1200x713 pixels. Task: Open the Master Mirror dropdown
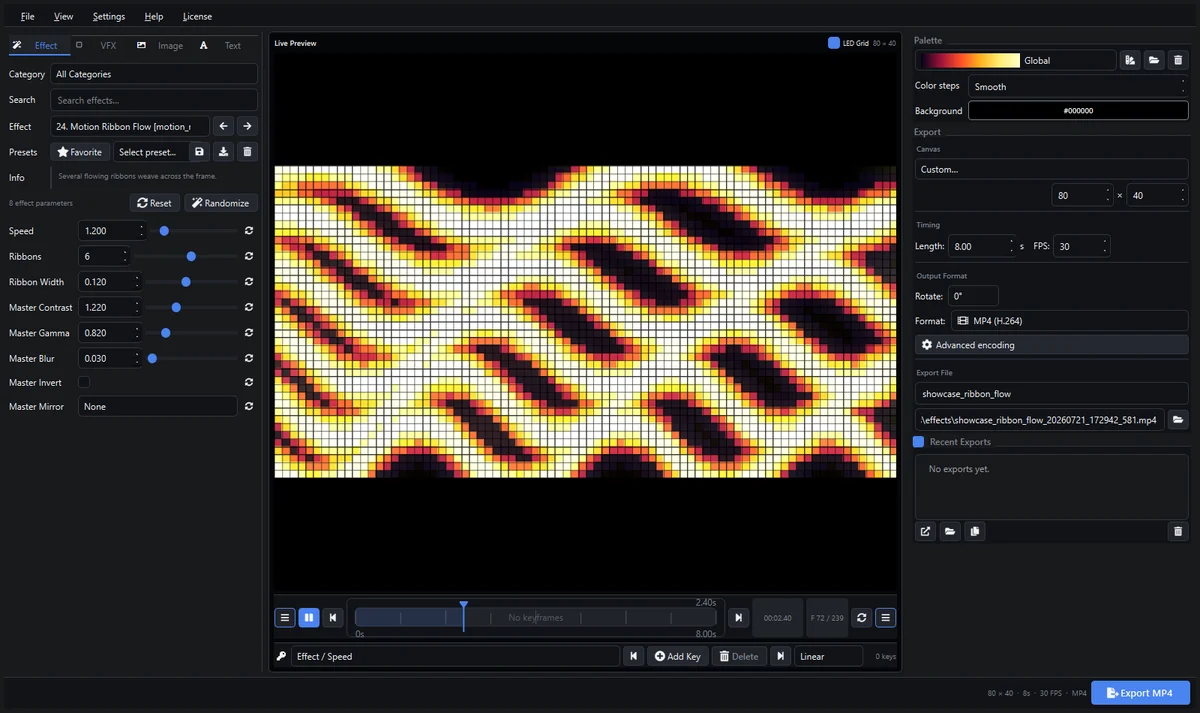click(158, 406)
